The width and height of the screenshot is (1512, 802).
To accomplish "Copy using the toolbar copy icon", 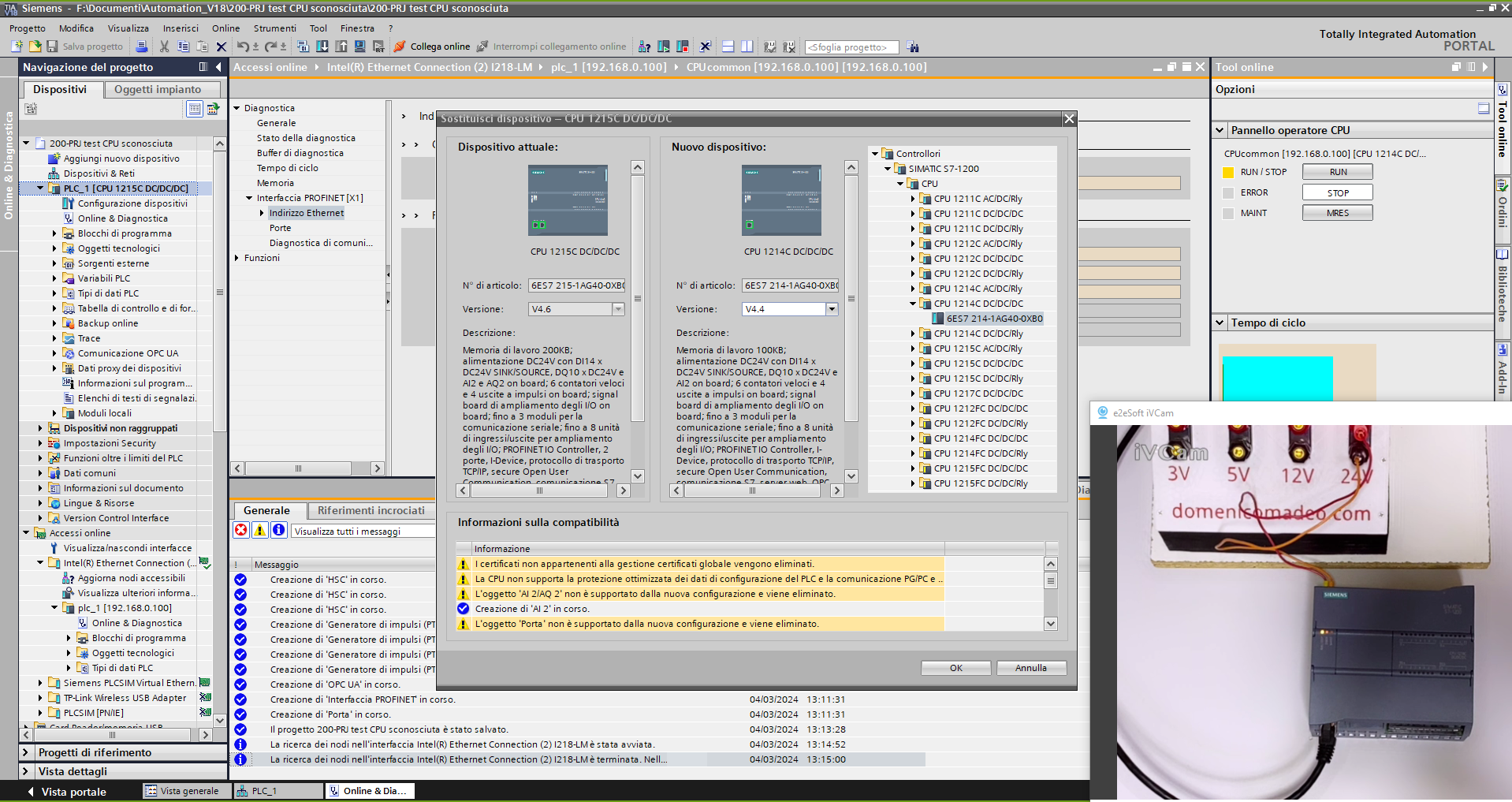I will pyautogui.click(x=183, y=47).
